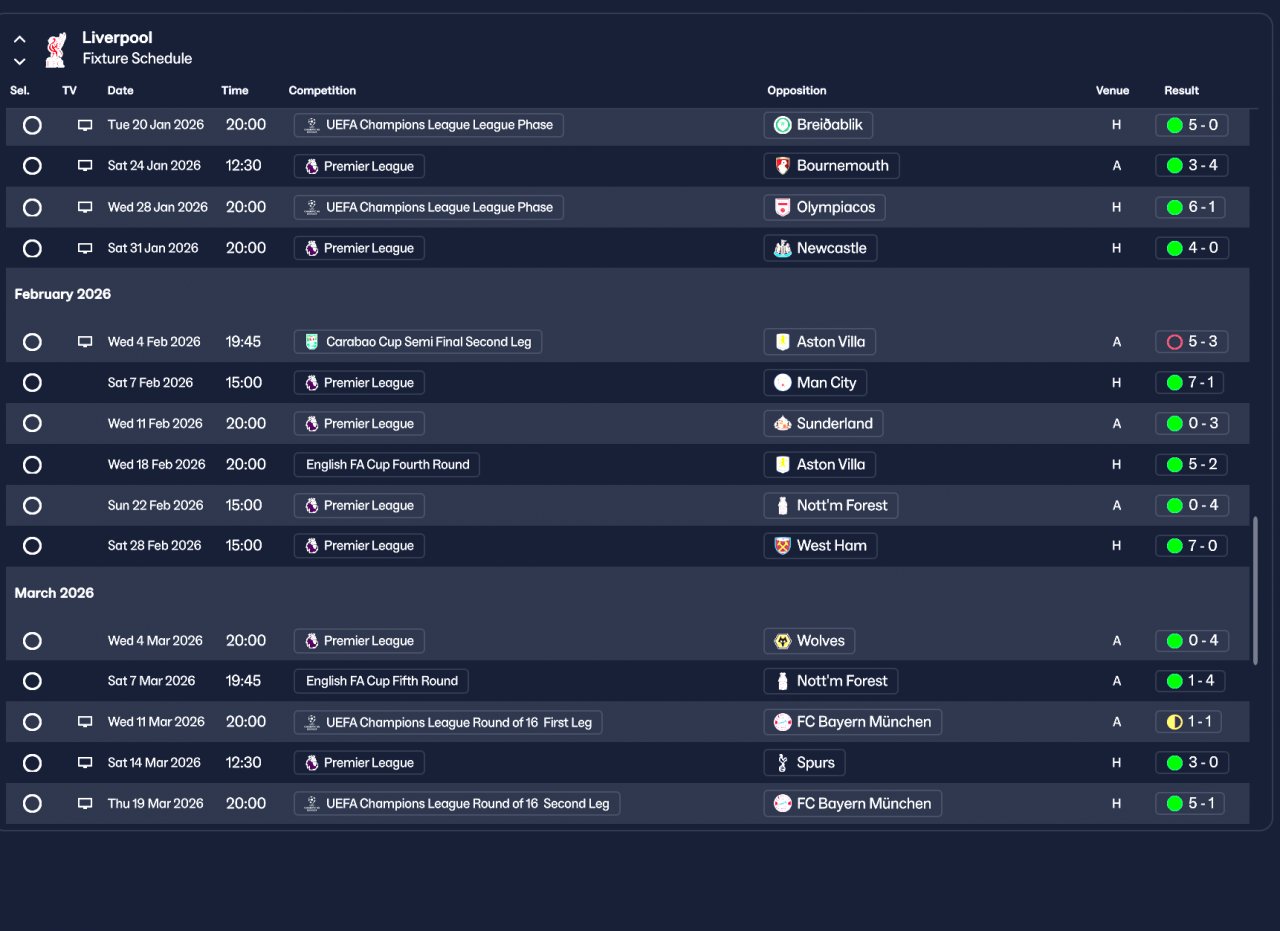Screen dimensions: 1280x931
Task: Select the 7 Feb Man City fixture radio
Action: [x=32, y=383]
